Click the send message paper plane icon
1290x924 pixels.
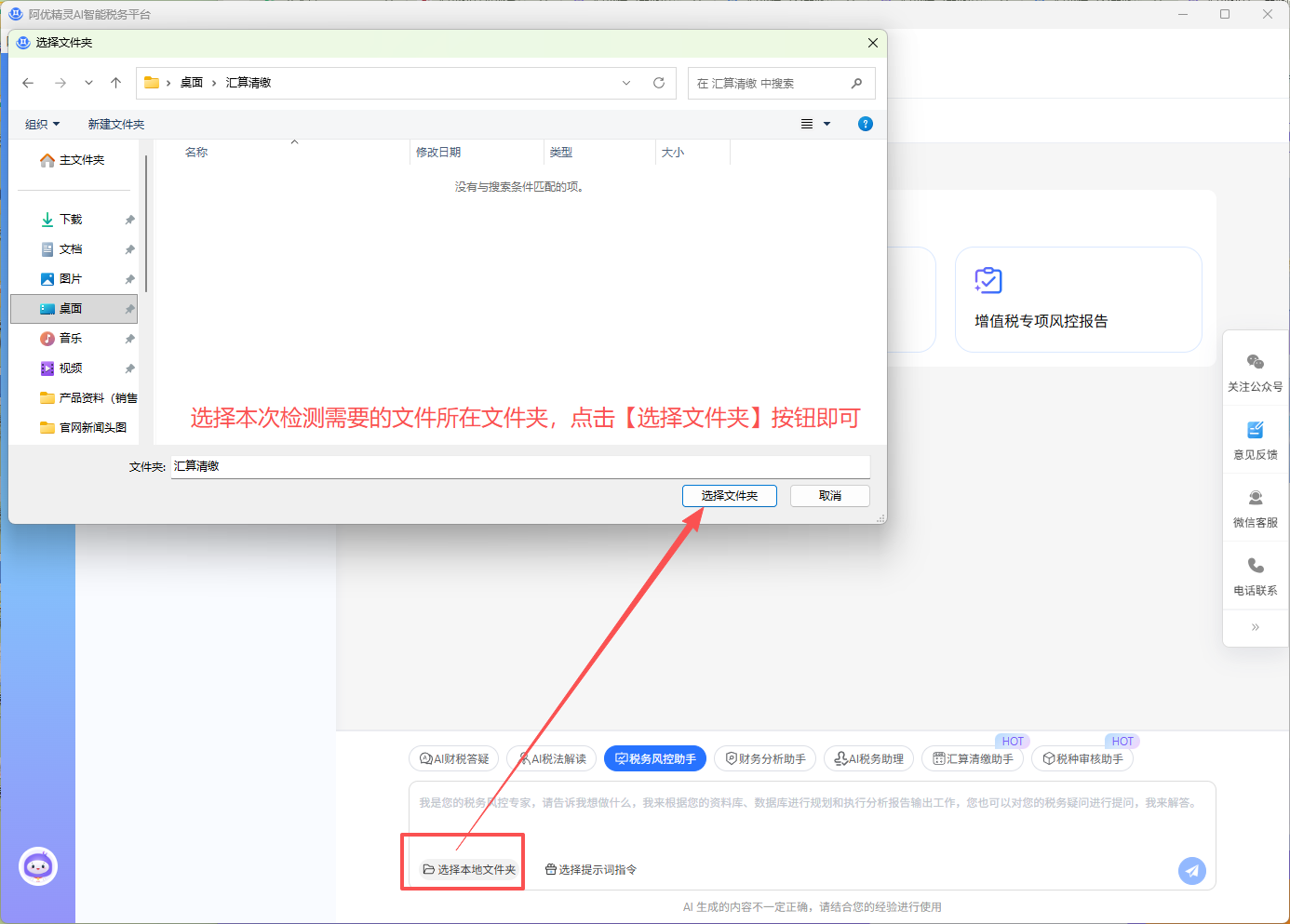click(x=1191, y=870)
